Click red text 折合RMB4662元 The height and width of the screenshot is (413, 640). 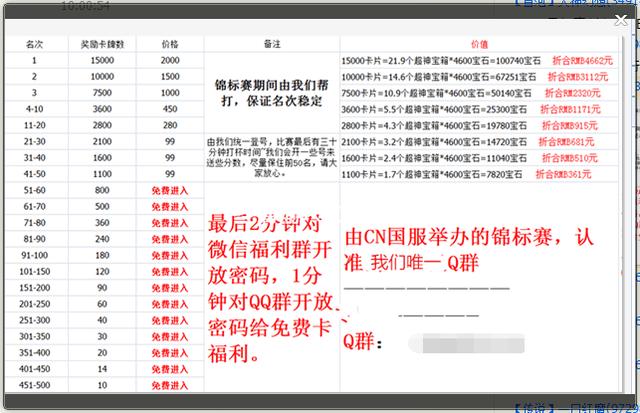point(582,61)
